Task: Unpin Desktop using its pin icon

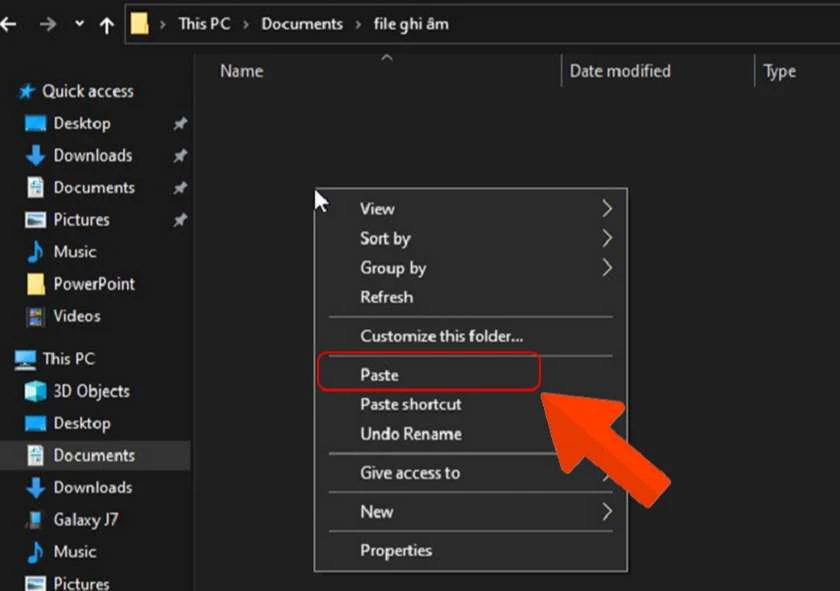Action: pos(180,124)
